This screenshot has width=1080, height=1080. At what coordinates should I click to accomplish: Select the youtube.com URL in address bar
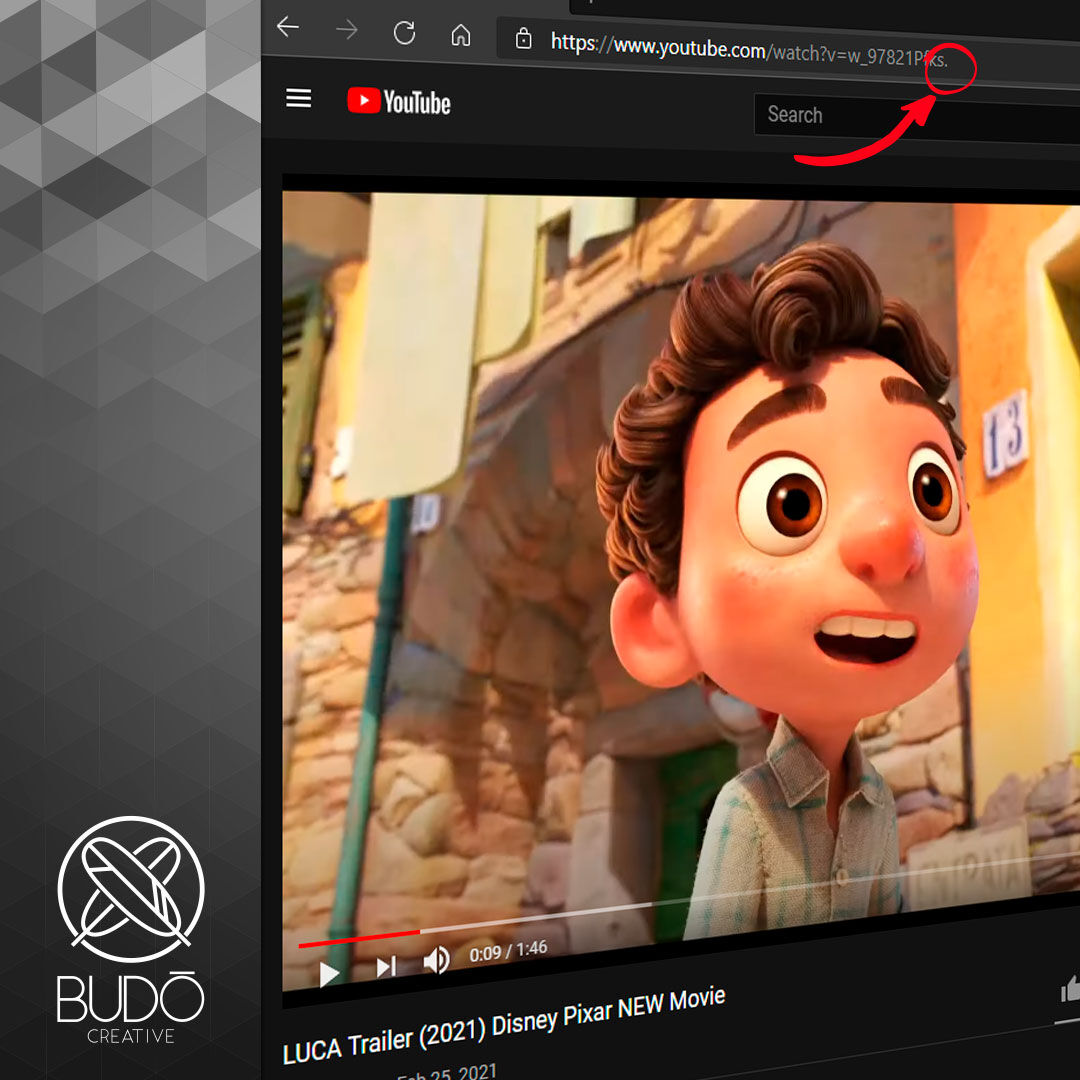pos(749,50)
